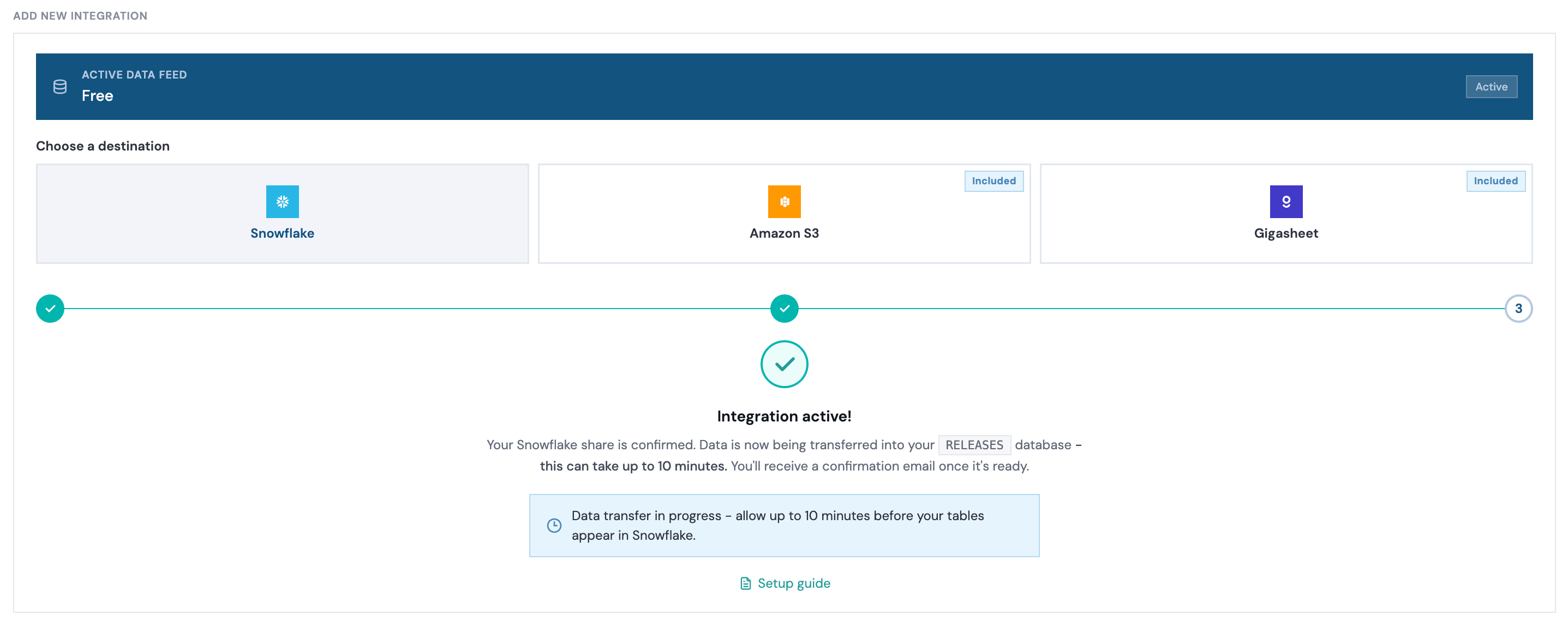The width and height of the screenshot is (1568, 627).
Task: Jump to step 3 marker
Action: pos(1518,309)
